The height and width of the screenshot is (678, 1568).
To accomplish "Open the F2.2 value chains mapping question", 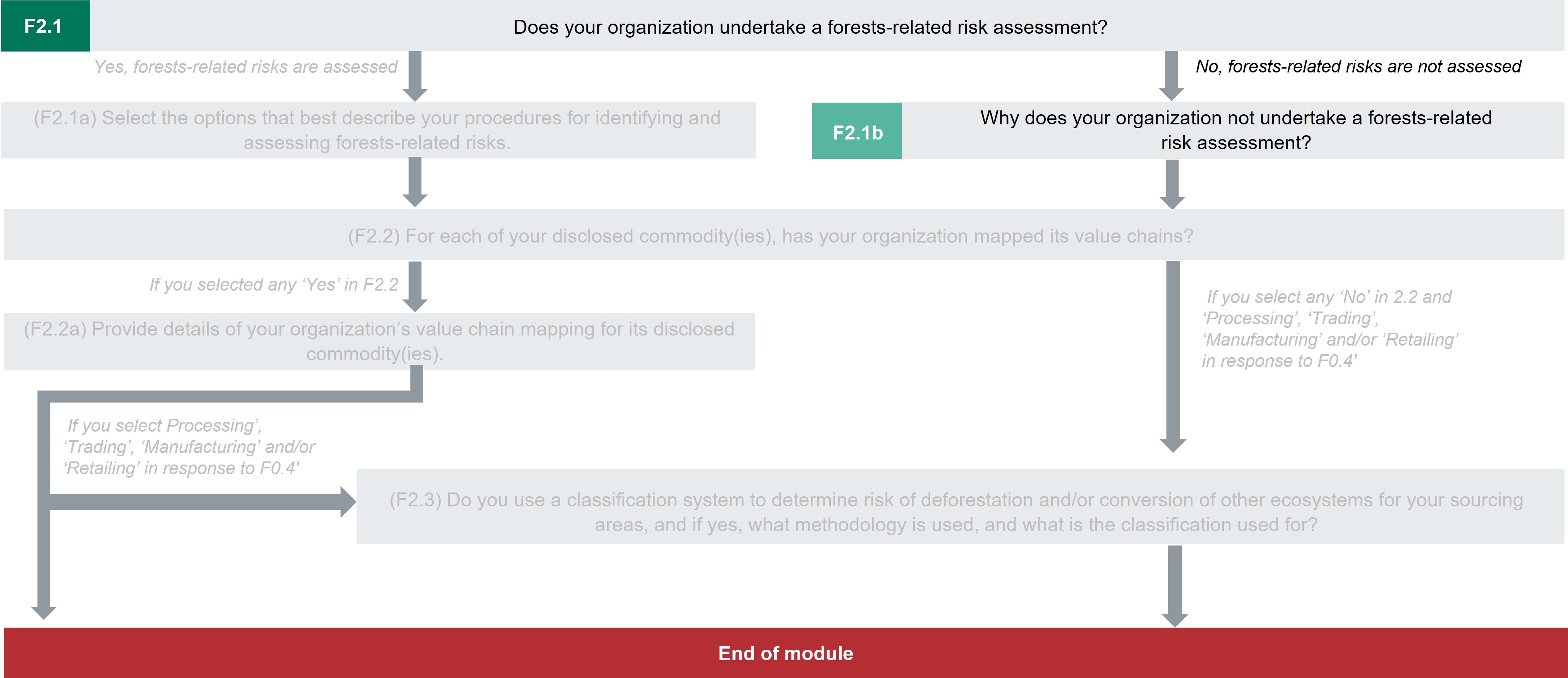I will click(x=770, y=236).
